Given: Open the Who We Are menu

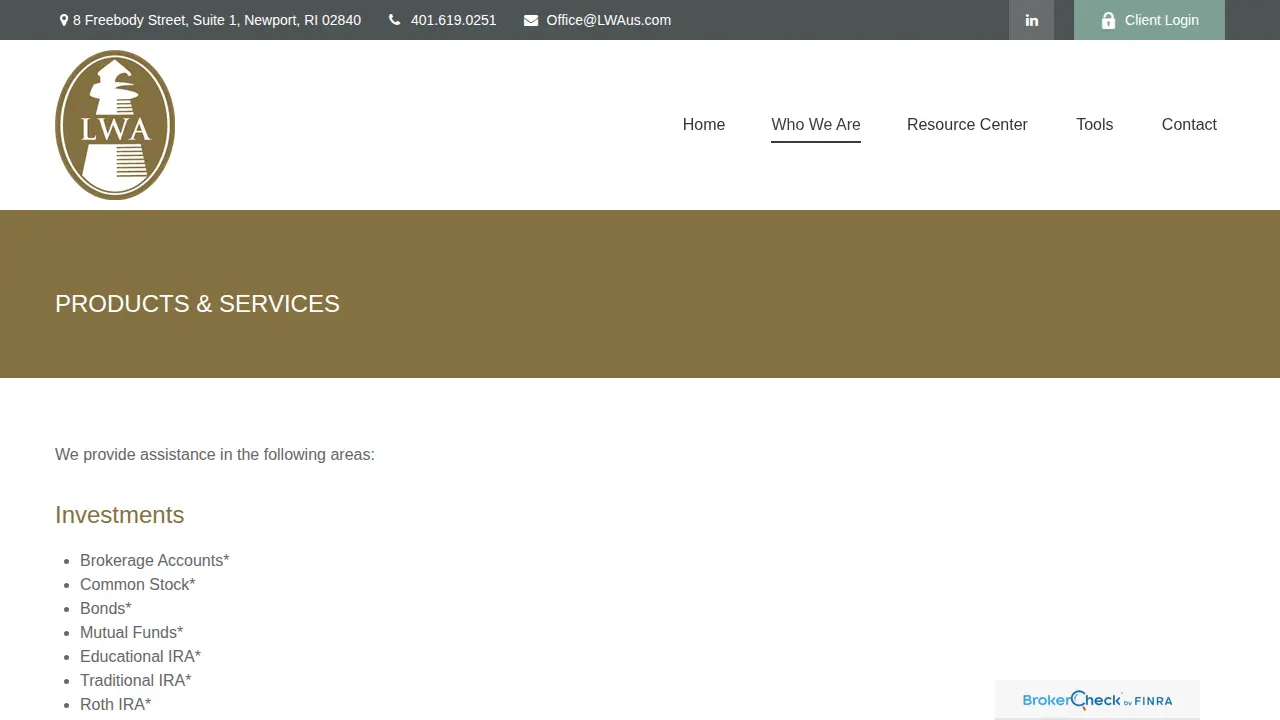Looking at the screenshot, I should pos(816,124).
